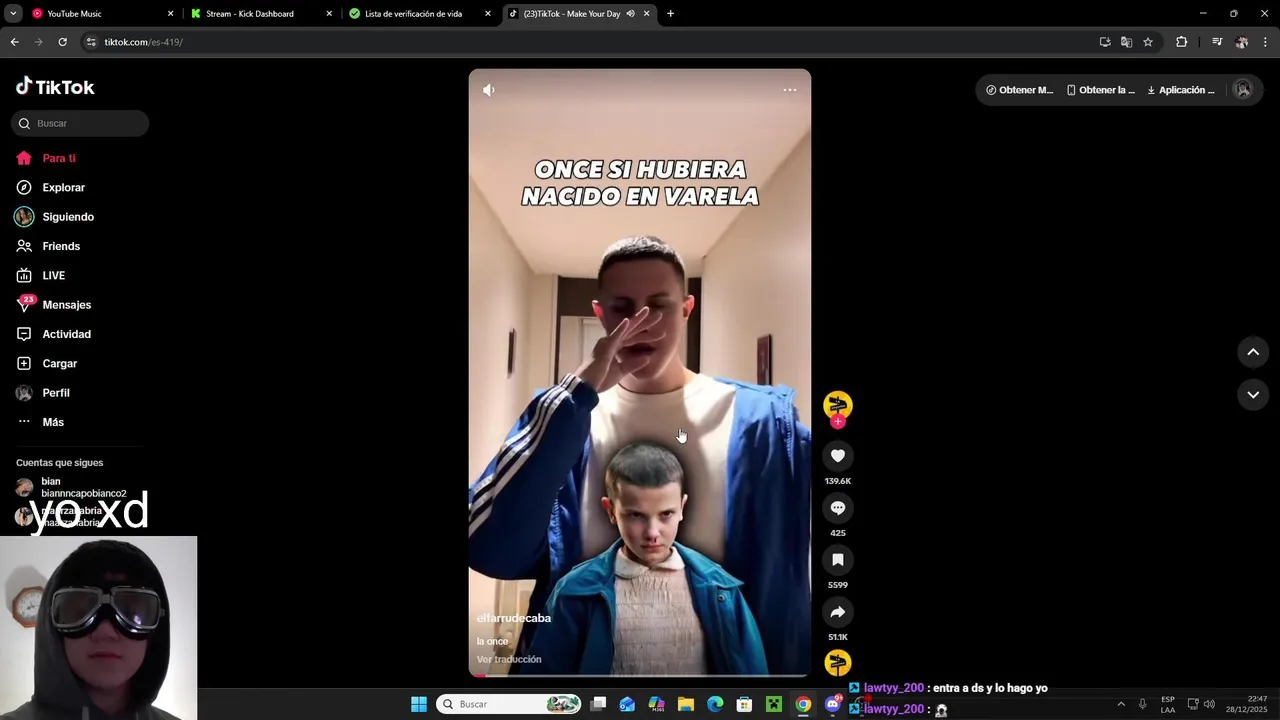Image resolution: width=1280 pixels, height=720 pixels.
Task: Translate this page with Chrome icon
Action: (x=1126, y=42)
